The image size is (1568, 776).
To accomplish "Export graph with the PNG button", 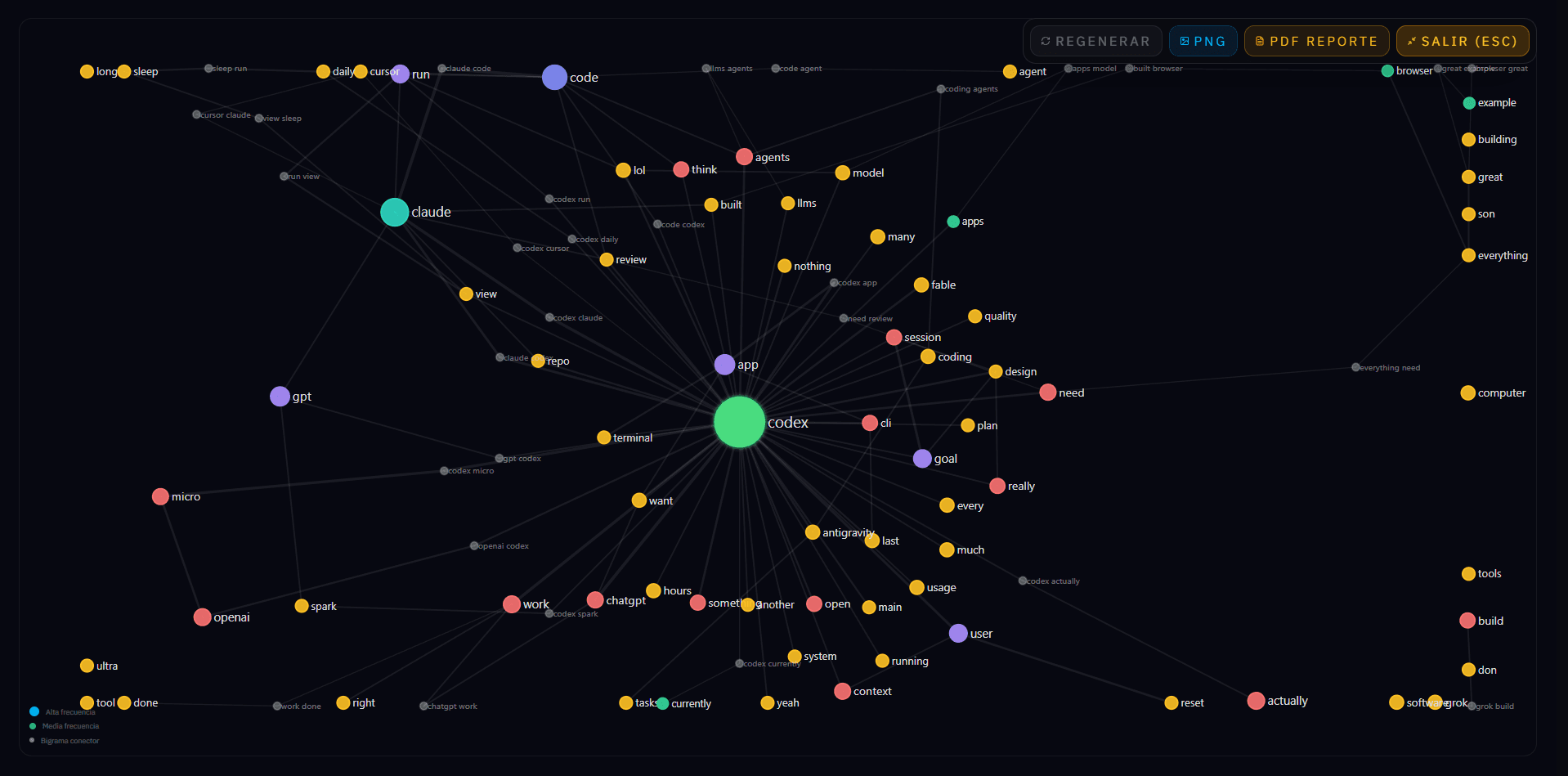I will click(x=1203, y=41).
